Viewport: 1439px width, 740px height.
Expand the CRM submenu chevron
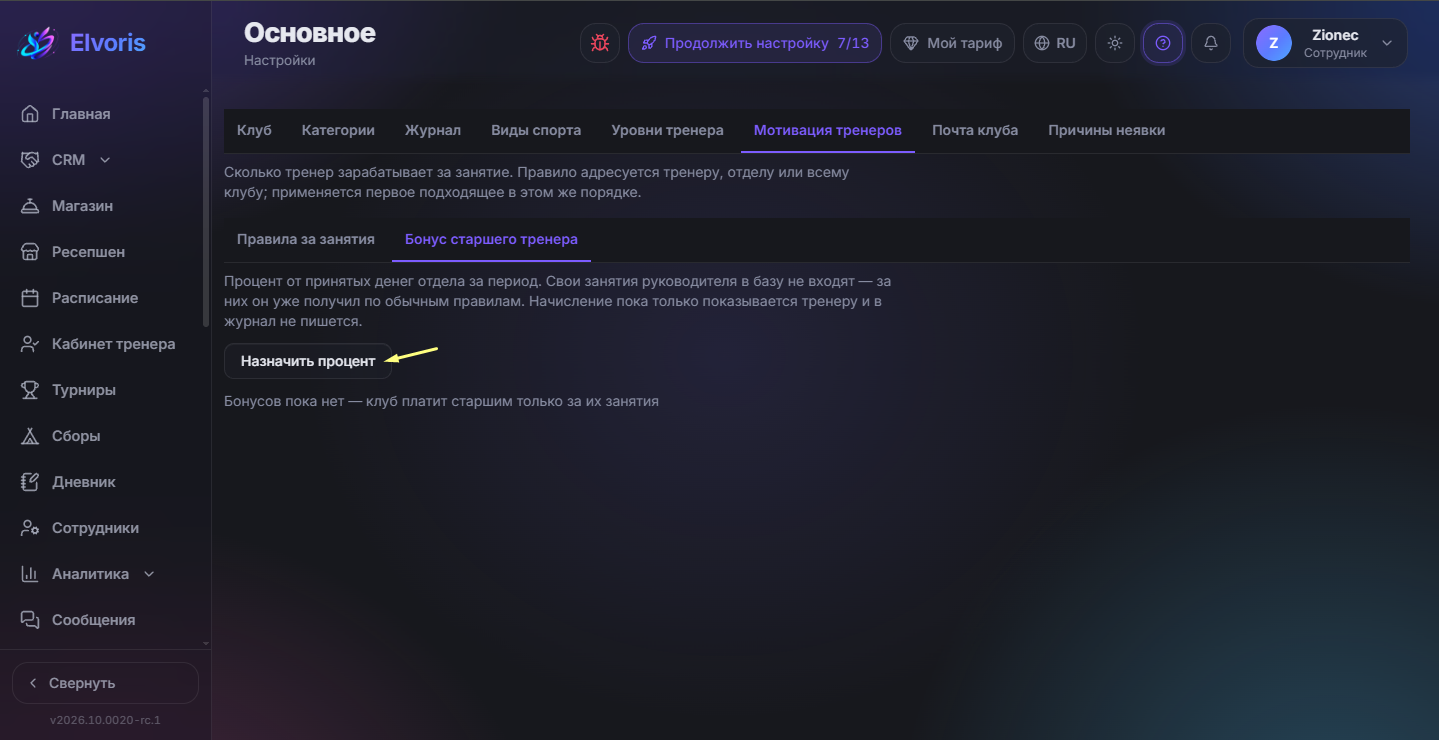point(105,160)
